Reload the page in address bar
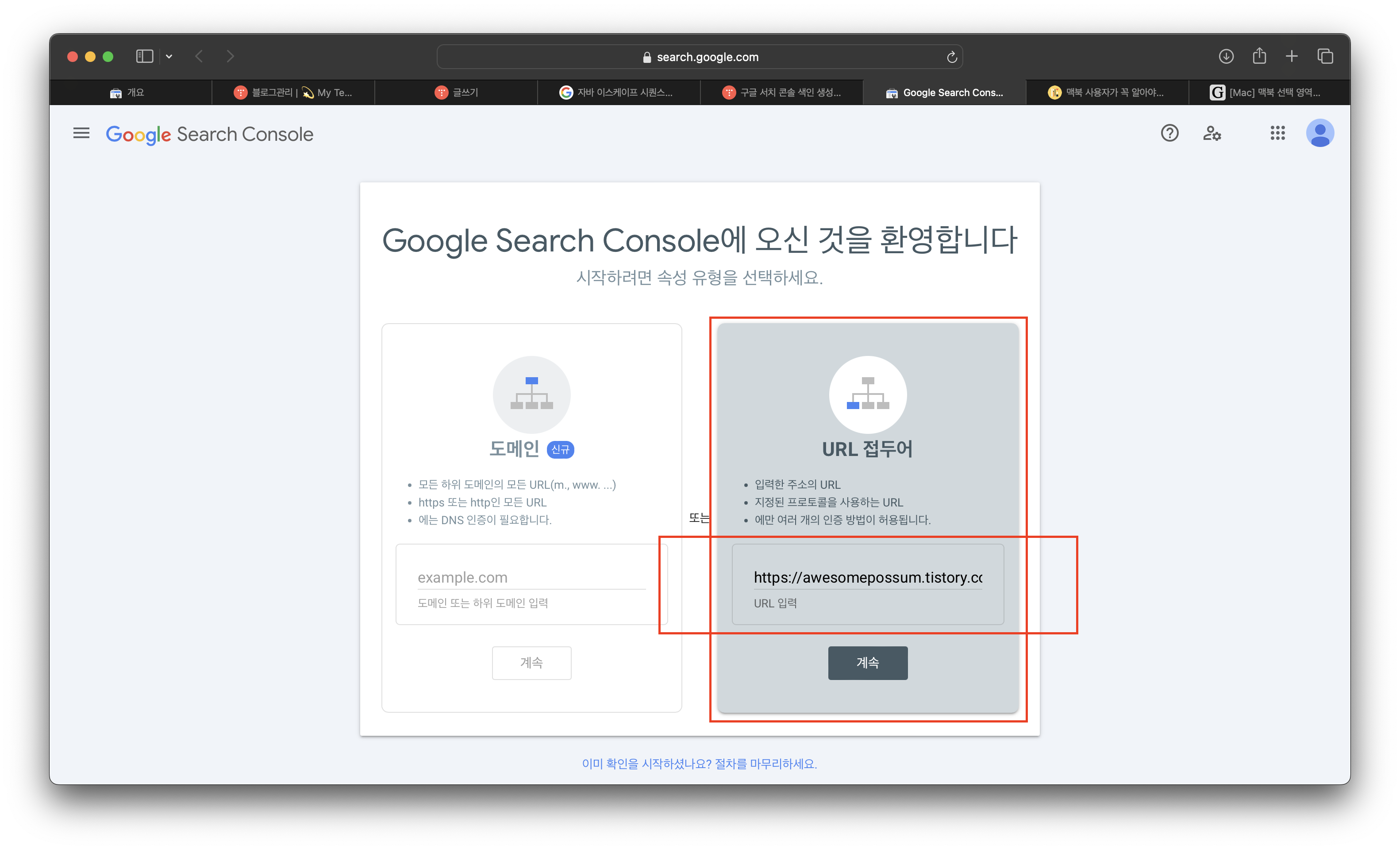Screen dimensions: 1400x850 pyautogui.click(x=952, y=57)
